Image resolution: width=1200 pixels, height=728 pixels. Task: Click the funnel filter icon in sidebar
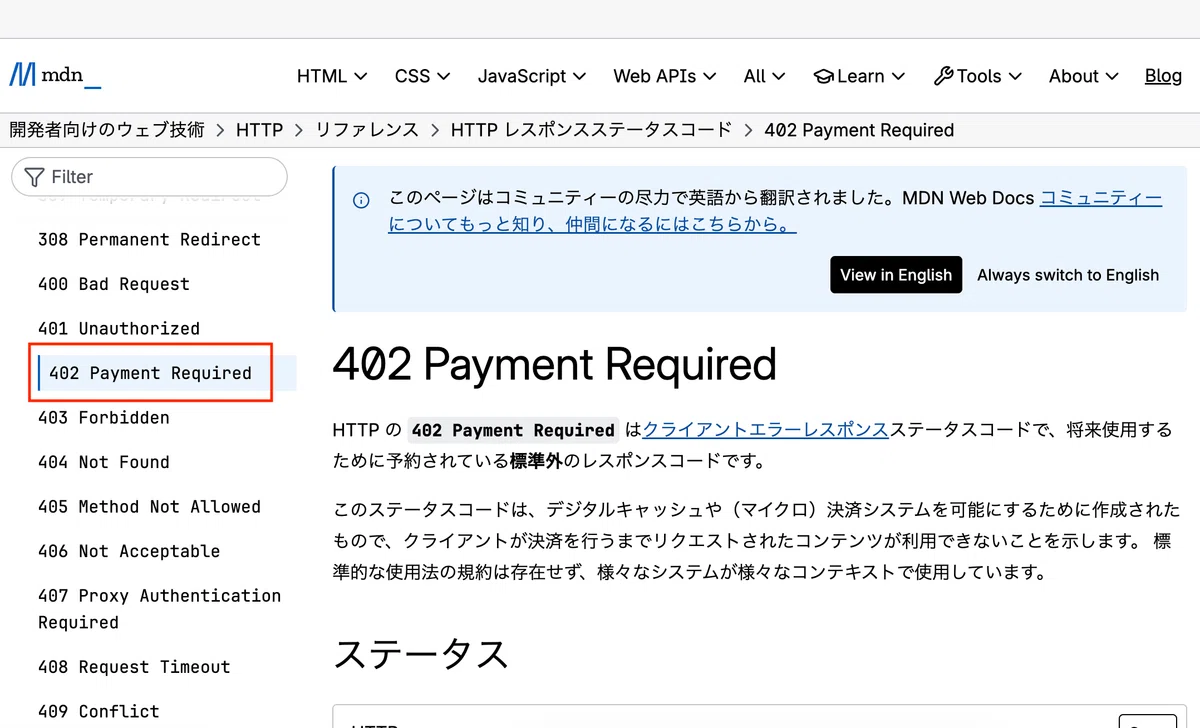click(34, 177)
